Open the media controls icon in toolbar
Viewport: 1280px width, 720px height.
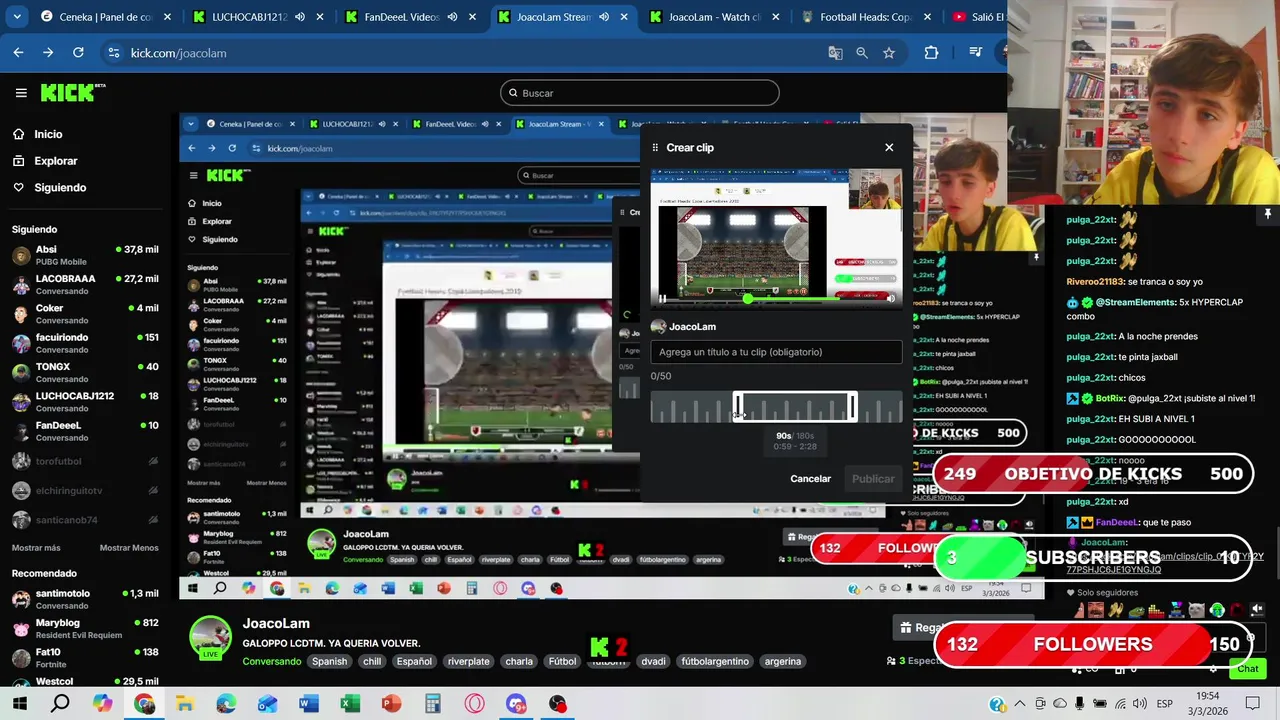pyautogui.click(x=976, y=53)
